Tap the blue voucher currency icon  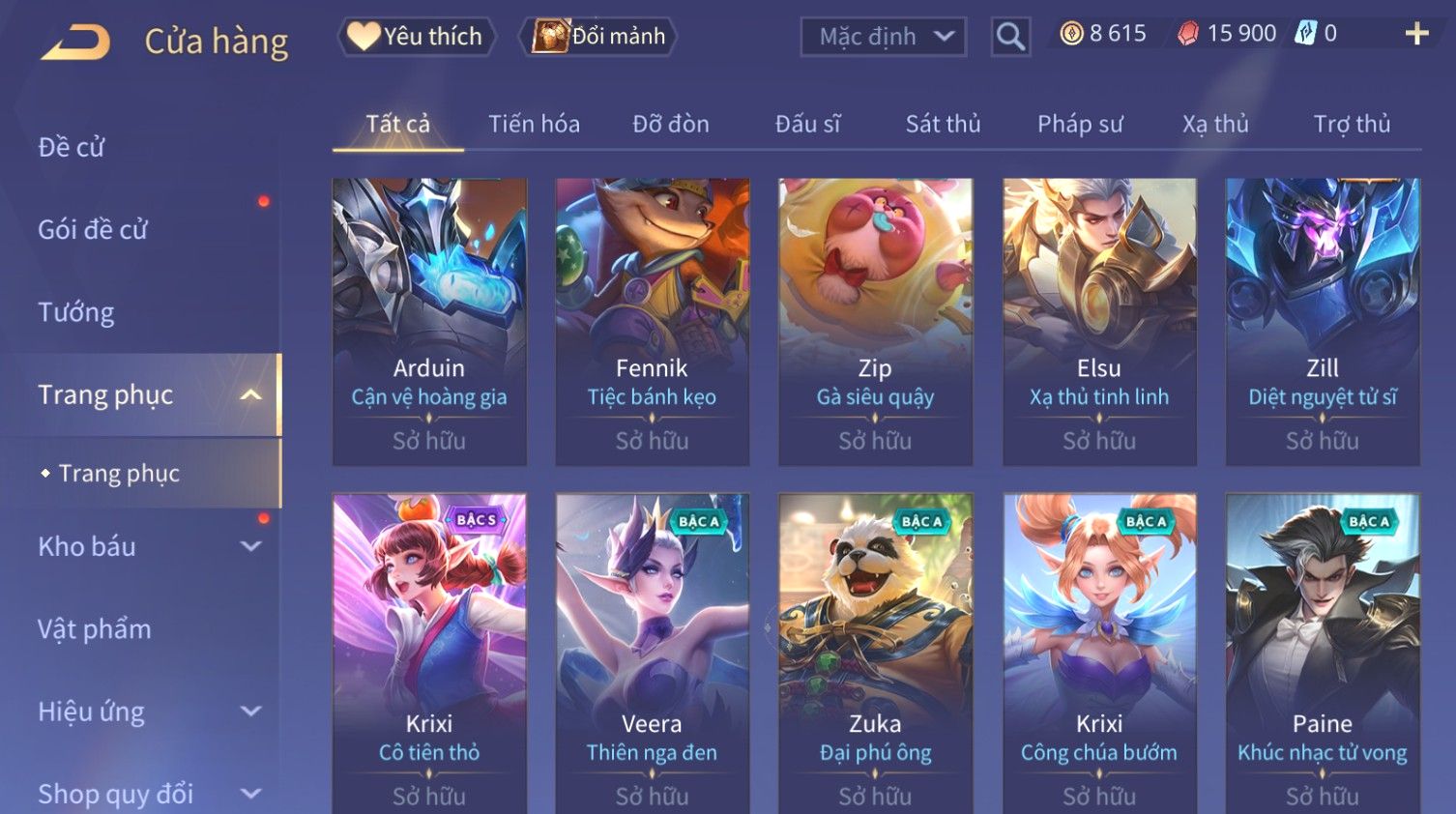(x=1305, y=34)
